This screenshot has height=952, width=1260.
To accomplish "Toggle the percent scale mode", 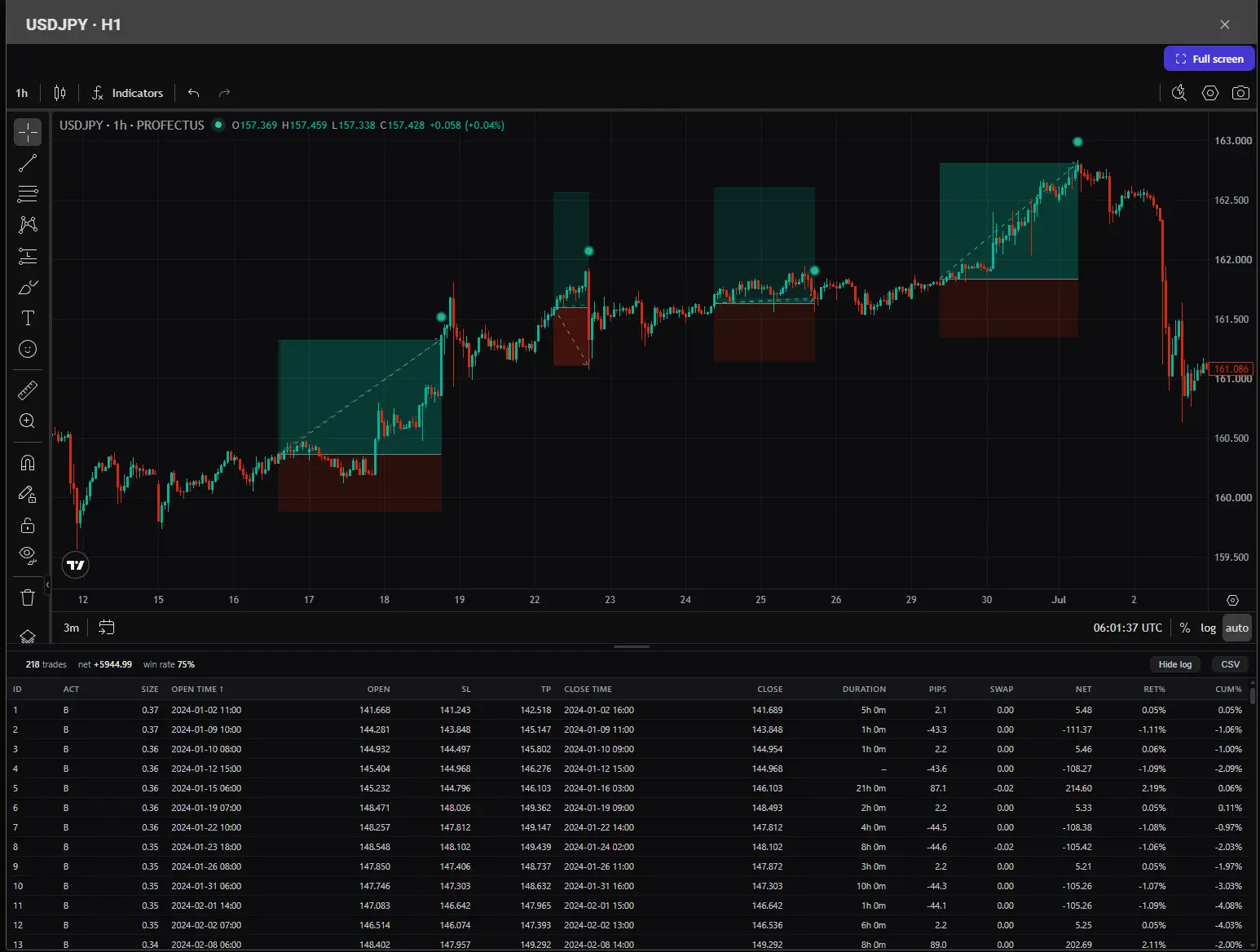I will click(x=1185, y=628).
